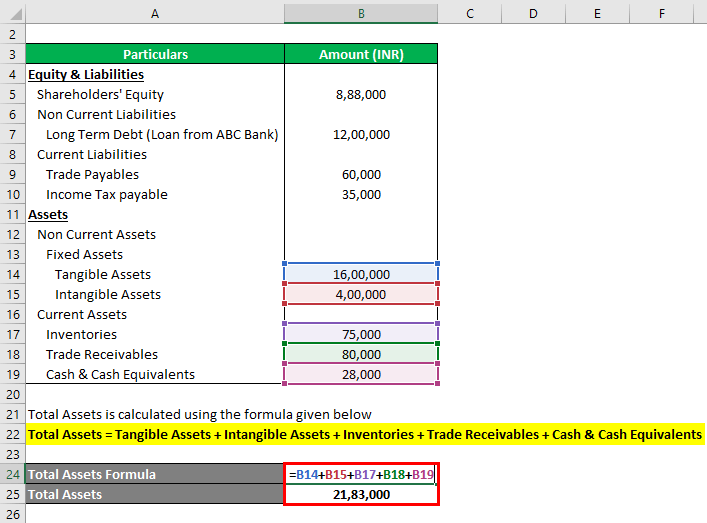Screen dimensions: 707x523
Task: Select the grey Total Assets label cell
Action: (x=155, y=494)
